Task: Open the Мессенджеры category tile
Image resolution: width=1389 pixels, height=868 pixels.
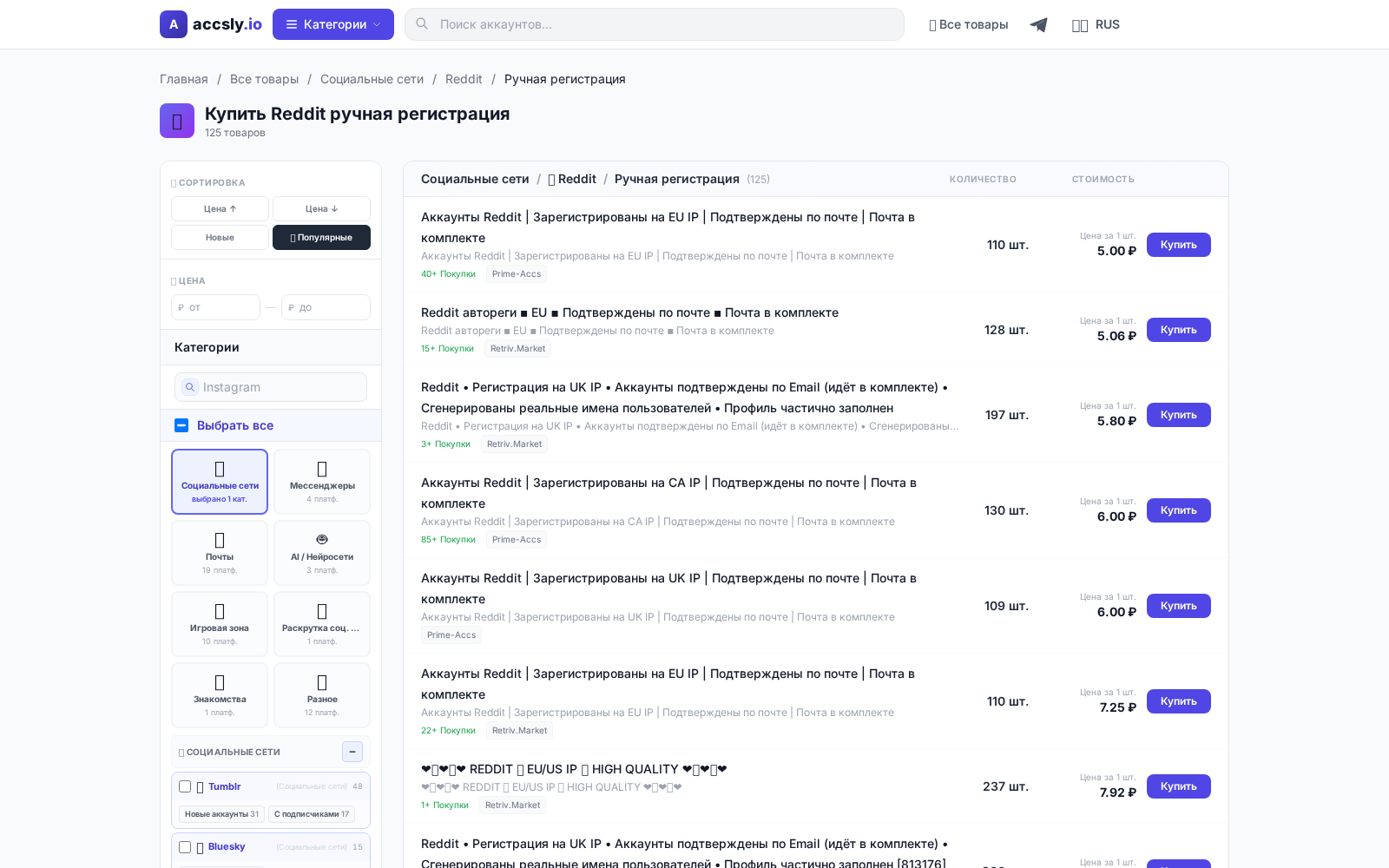Action: click(322, 482)
